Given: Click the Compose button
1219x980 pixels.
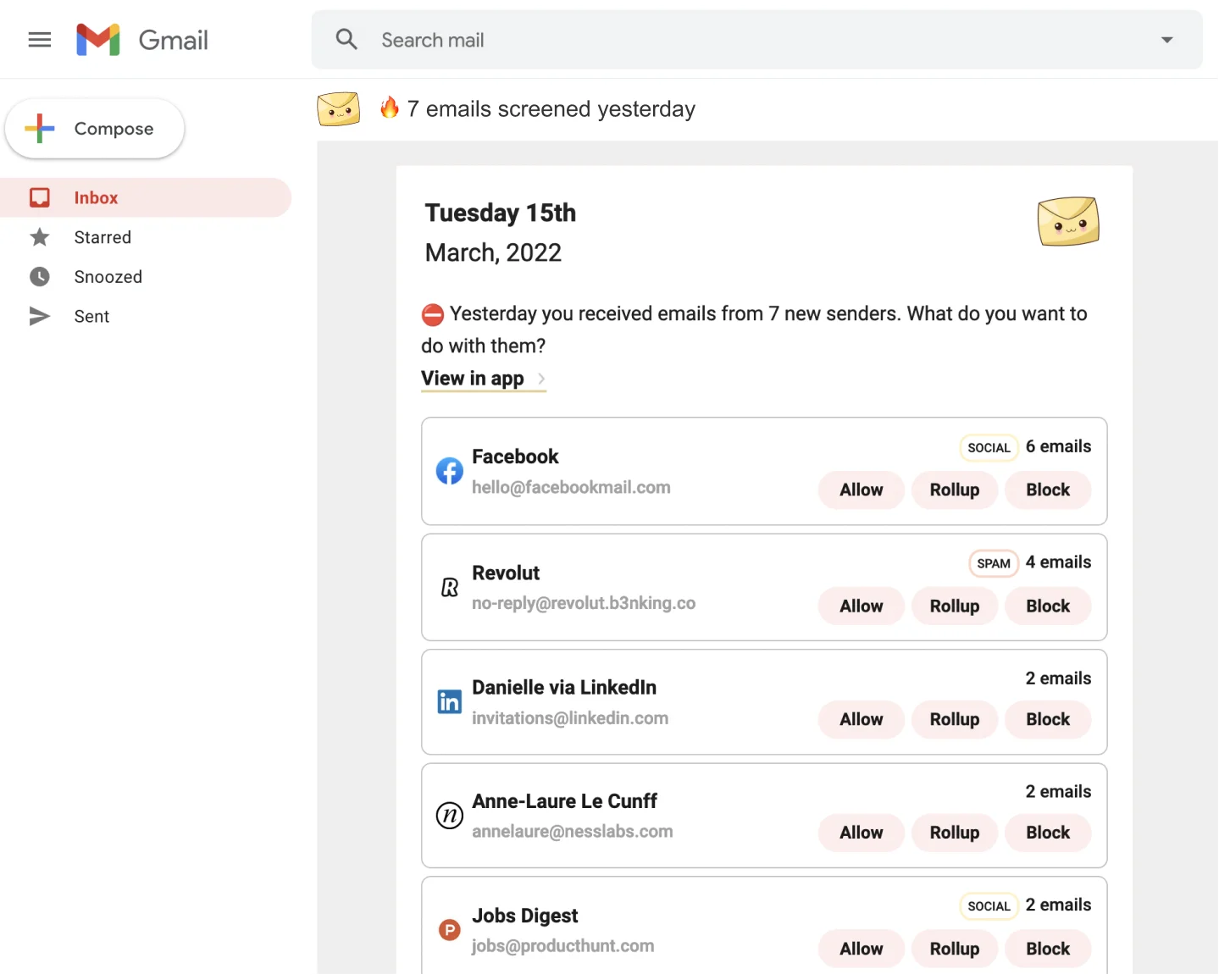Looking at the screenshot, I should [x=95, y=129].
